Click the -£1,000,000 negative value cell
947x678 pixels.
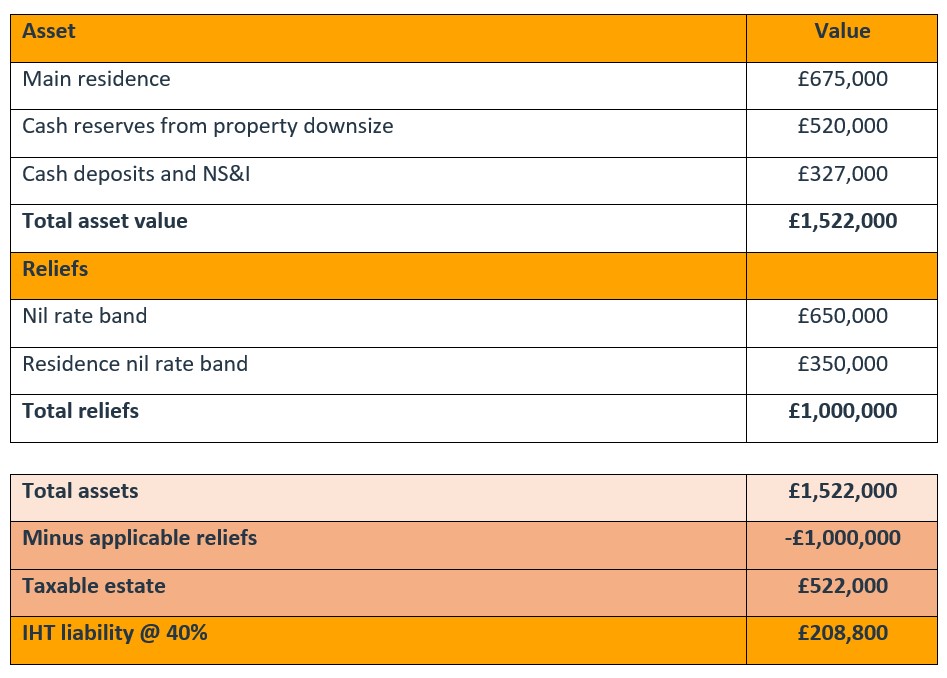tap(842, 538)
